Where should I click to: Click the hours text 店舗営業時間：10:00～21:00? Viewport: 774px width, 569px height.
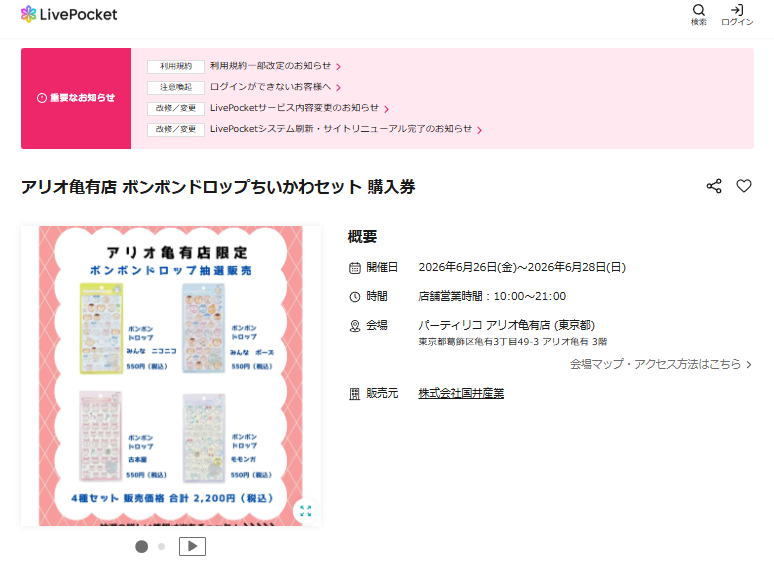click(x=492, y=296)
